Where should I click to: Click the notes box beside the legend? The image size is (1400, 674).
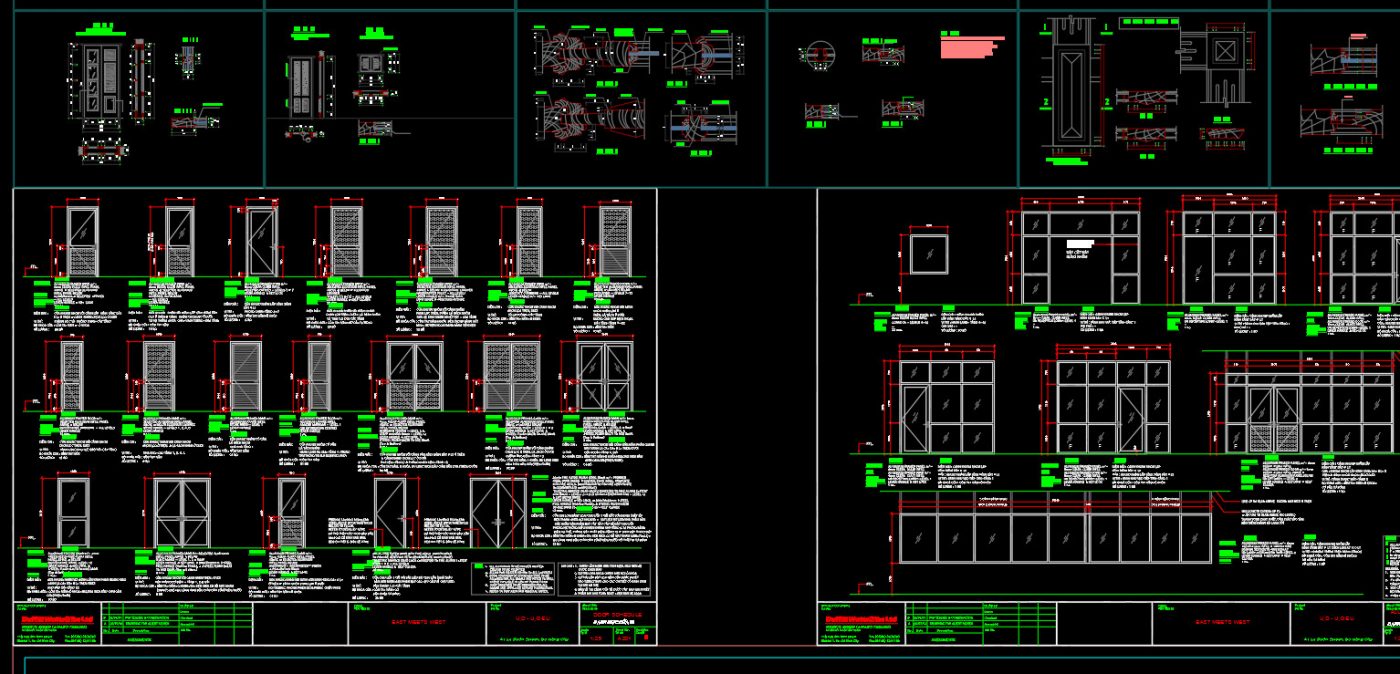pos(604,579)
